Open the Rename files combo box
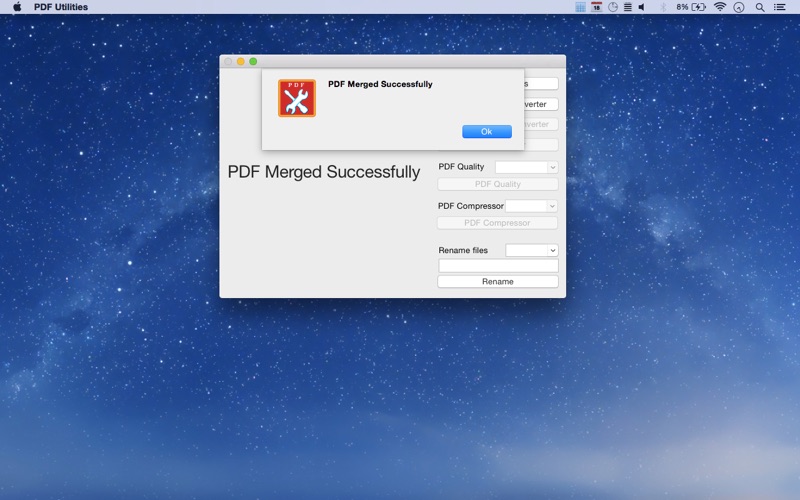This screenshot has height=500, width=800. pyautogui.click(x=532, y=251)
